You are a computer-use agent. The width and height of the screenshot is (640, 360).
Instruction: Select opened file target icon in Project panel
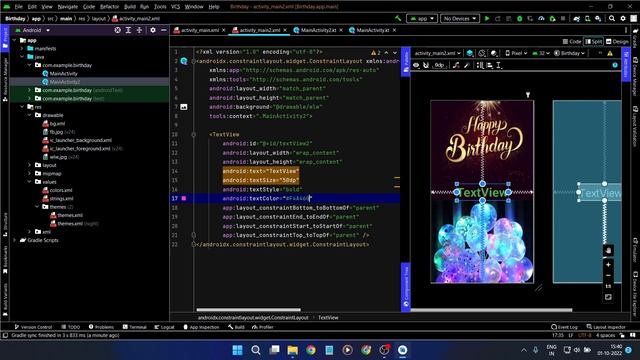click(x=118, y=30)
